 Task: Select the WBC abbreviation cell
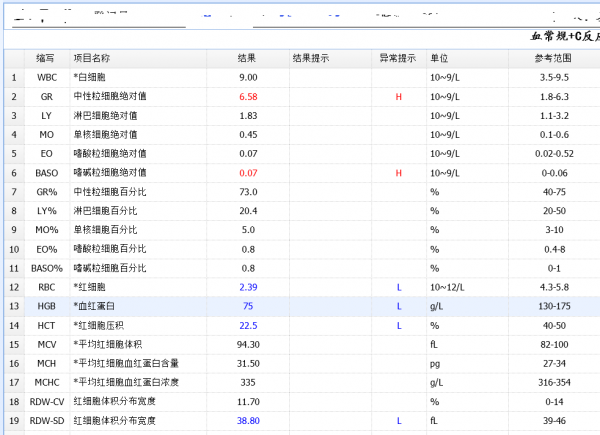click(47, 77)
